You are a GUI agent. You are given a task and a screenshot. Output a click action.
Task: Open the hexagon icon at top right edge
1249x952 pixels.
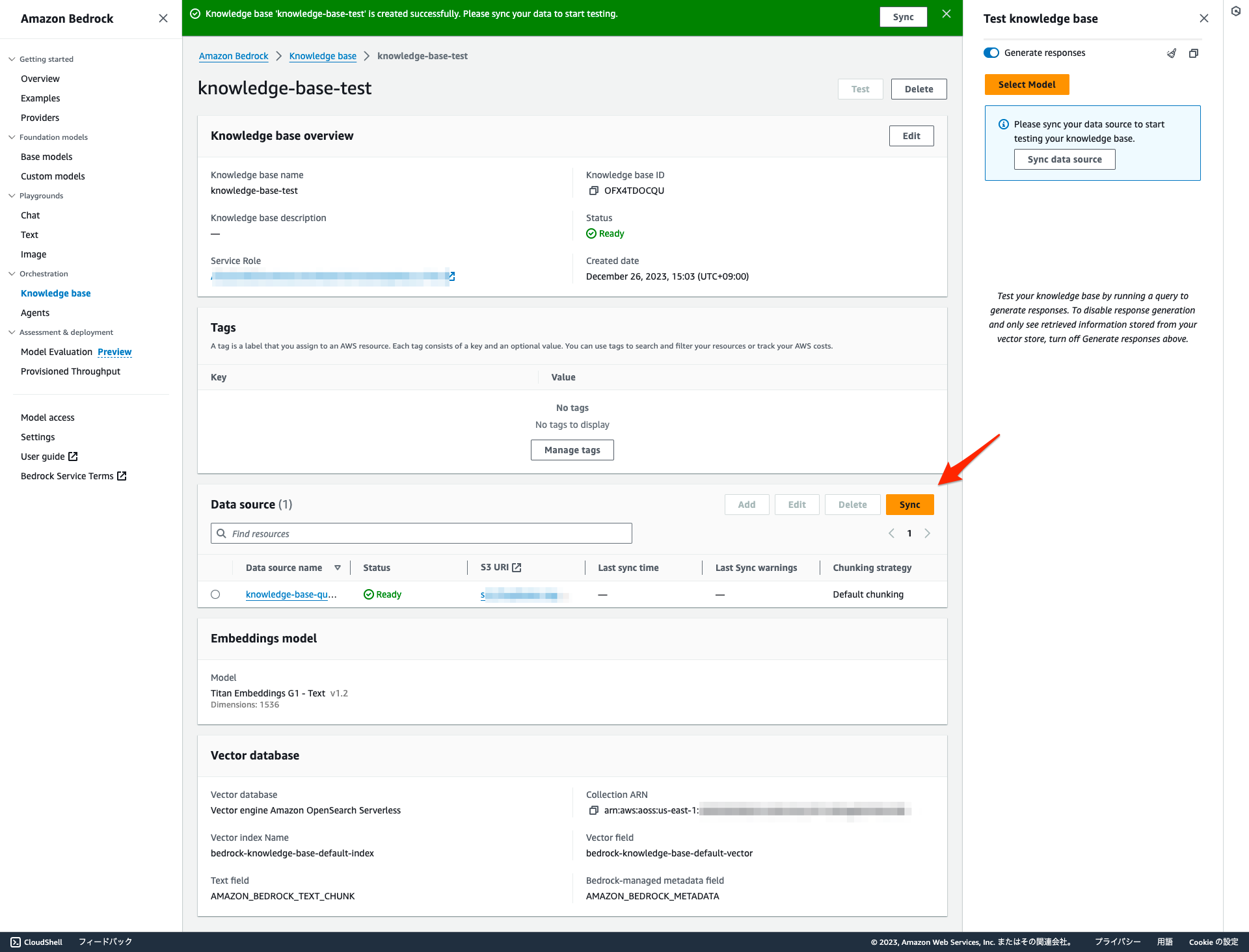1236,11
